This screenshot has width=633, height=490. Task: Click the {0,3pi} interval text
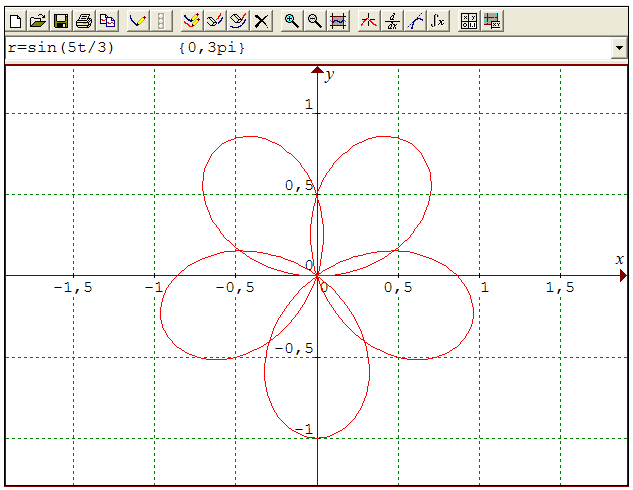[212, 48]
